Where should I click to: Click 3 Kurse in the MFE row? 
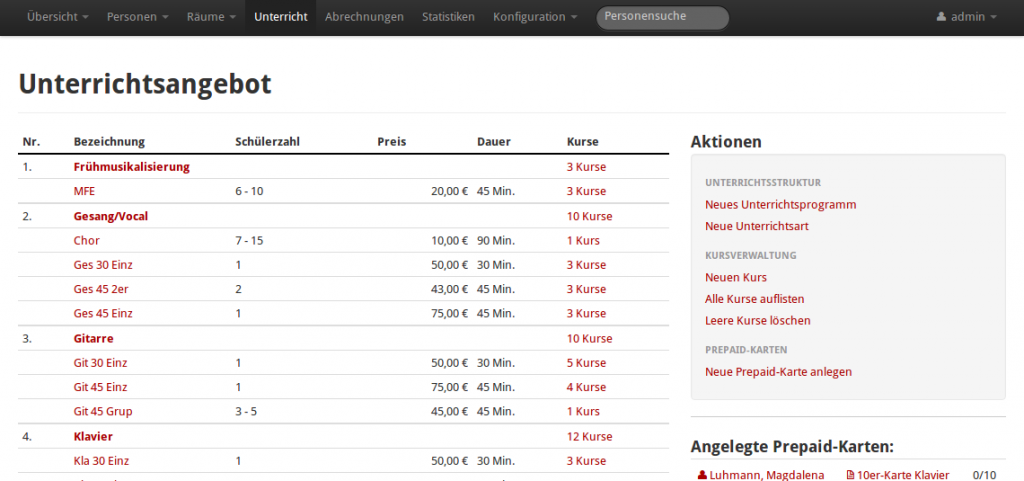point(586,191)
